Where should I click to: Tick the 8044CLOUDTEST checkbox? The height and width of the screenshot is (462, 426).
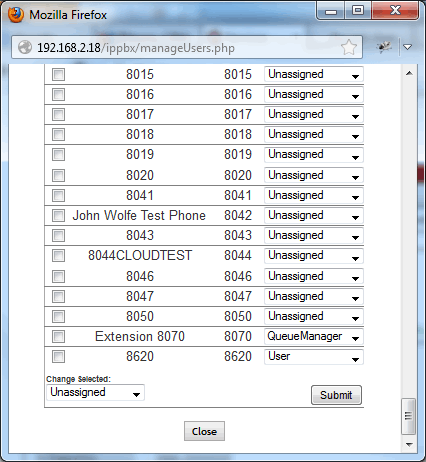pos(58,256)
